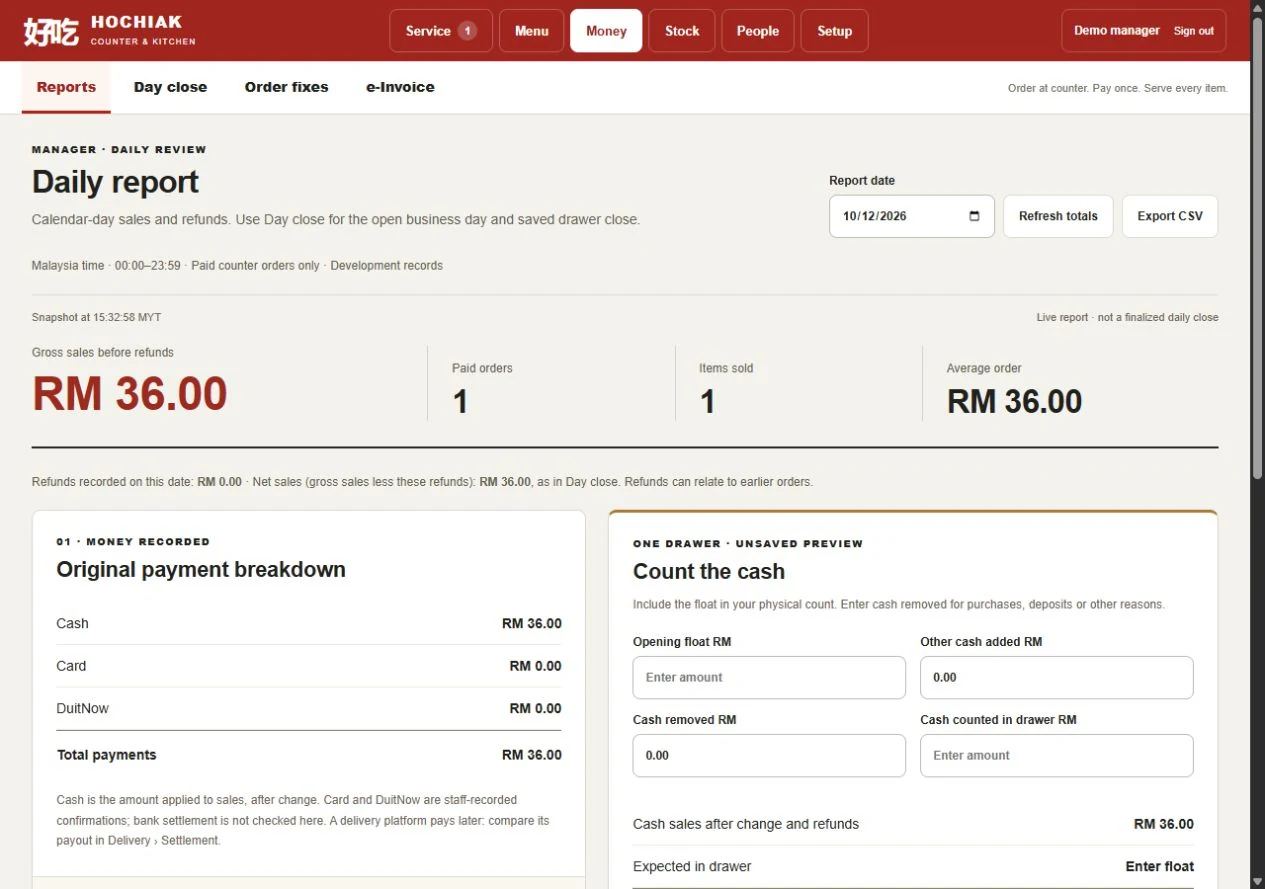Click the Paid orders count
1265x889 pixels.
tap(460, 402)
